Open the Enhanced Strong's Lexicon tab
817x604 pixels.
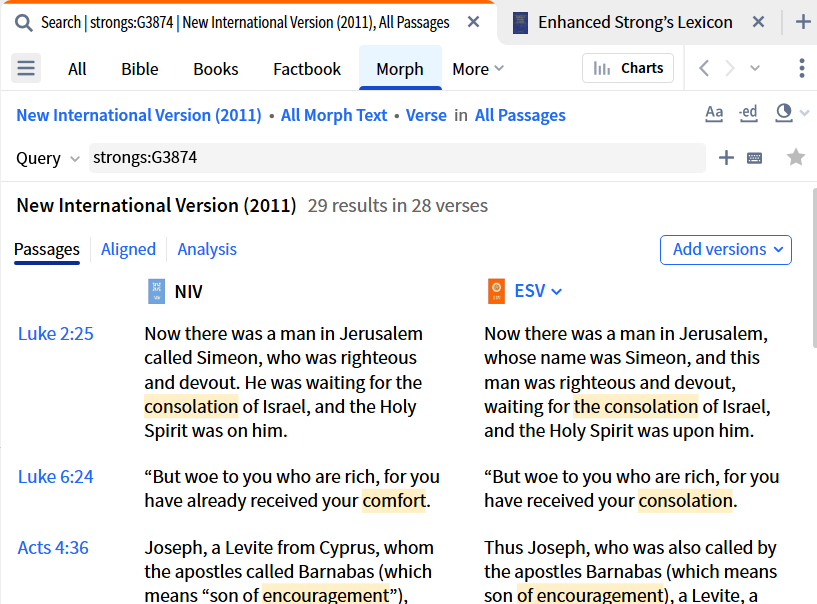click(635, 22)
